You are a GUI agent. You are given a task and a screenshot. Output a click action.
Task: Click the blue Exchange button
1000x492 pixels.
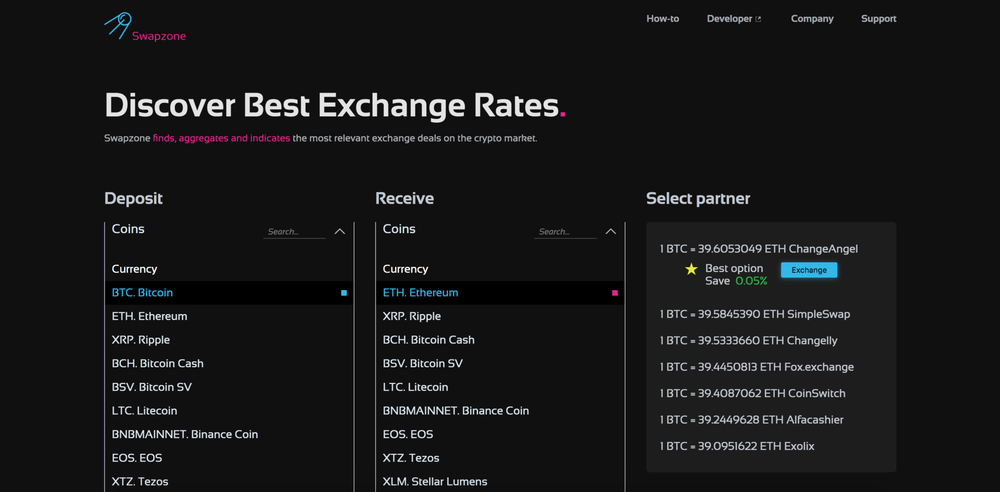click(x=809, y=270)
